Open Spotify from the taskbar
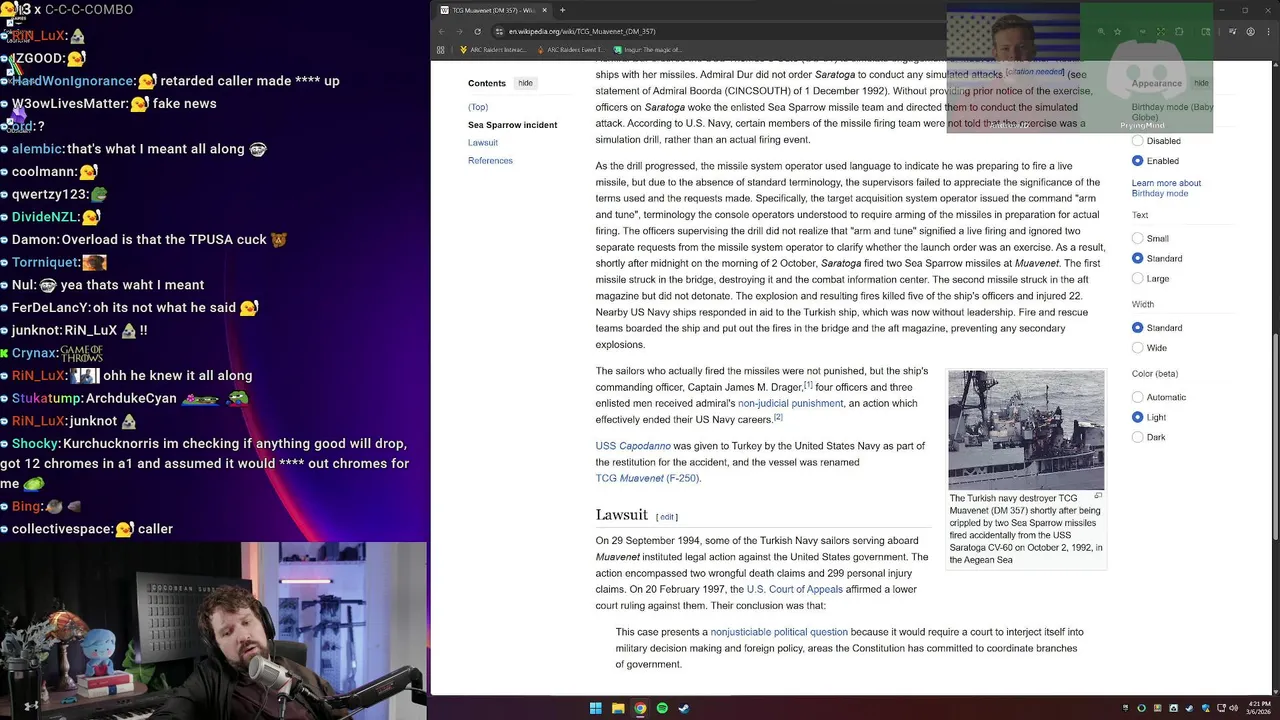 (x=662, y=708)
